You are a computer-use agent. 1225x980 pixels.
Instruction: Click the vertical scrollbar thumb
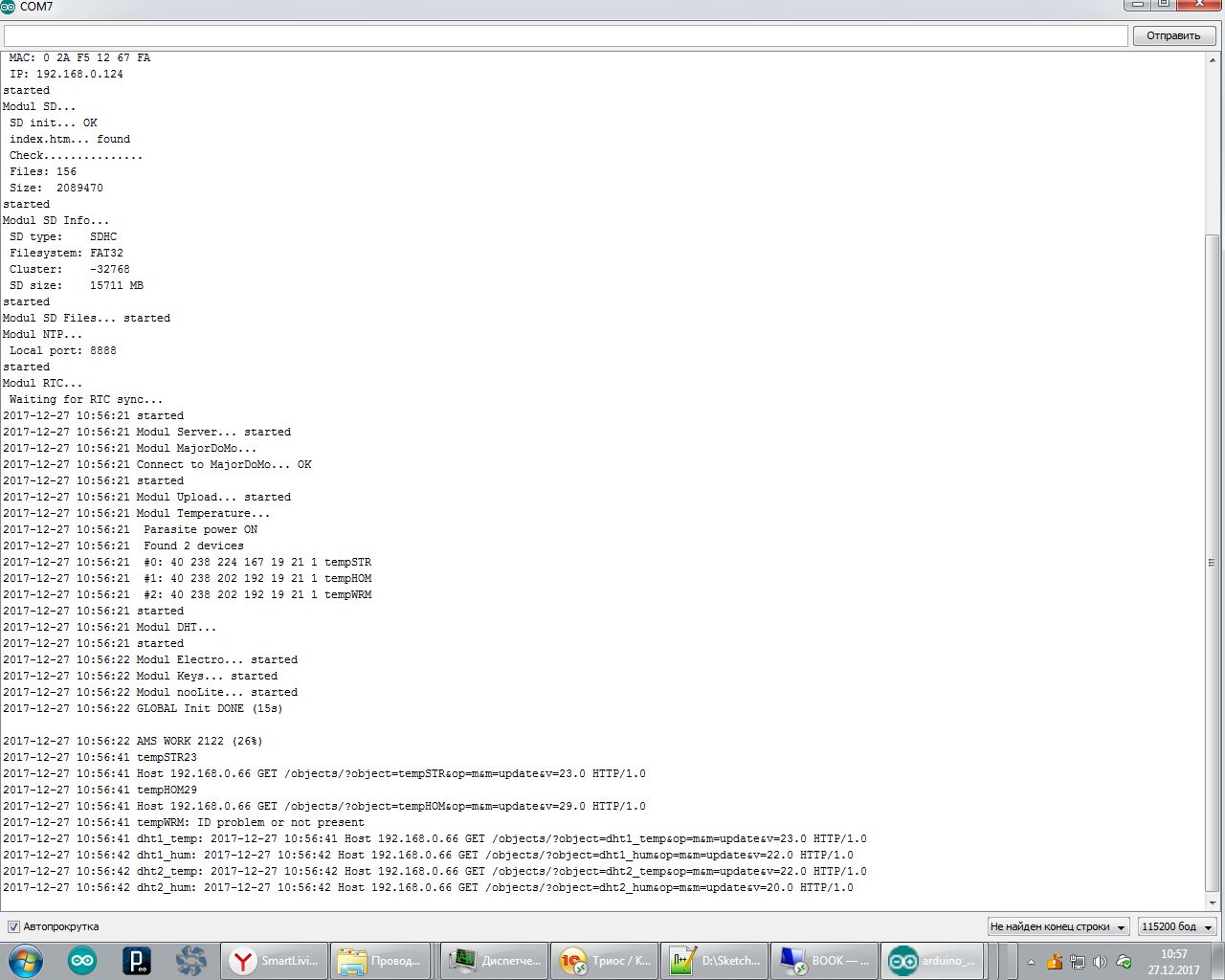pyautogui.click(x=1212, y=563)
